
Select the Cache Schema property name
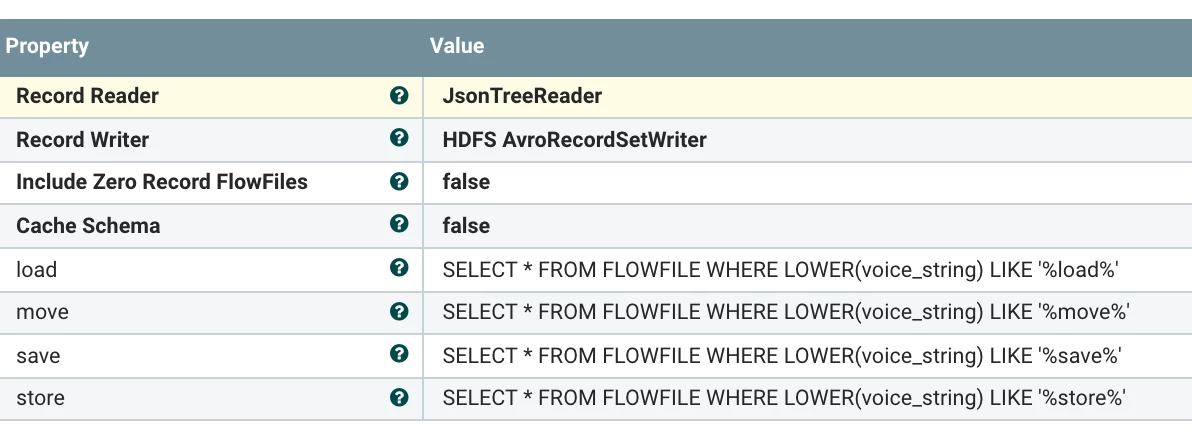tap(88, 226)
